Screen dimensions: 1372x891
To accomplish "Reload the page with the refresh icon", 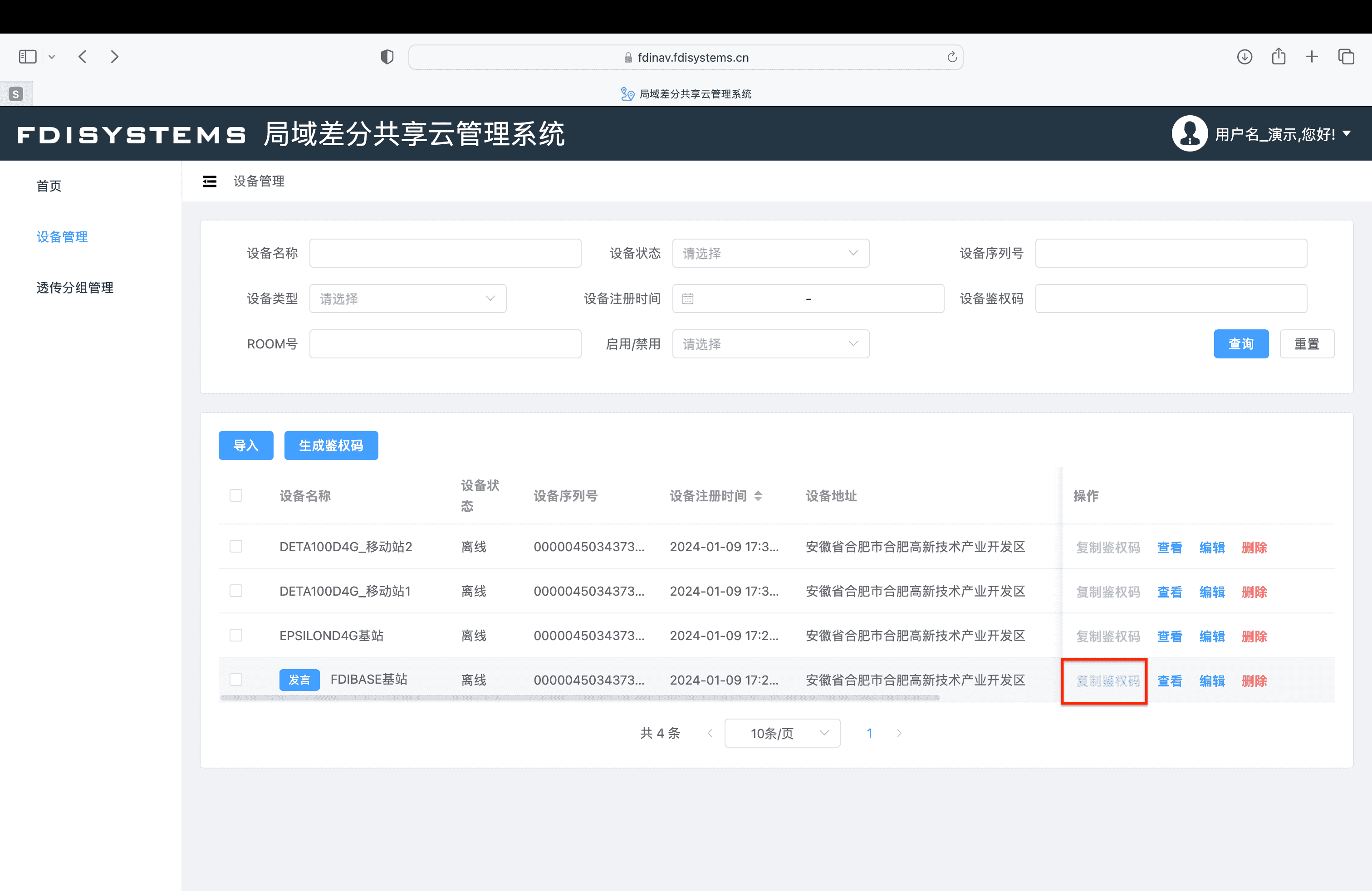I will pos(952,57).
